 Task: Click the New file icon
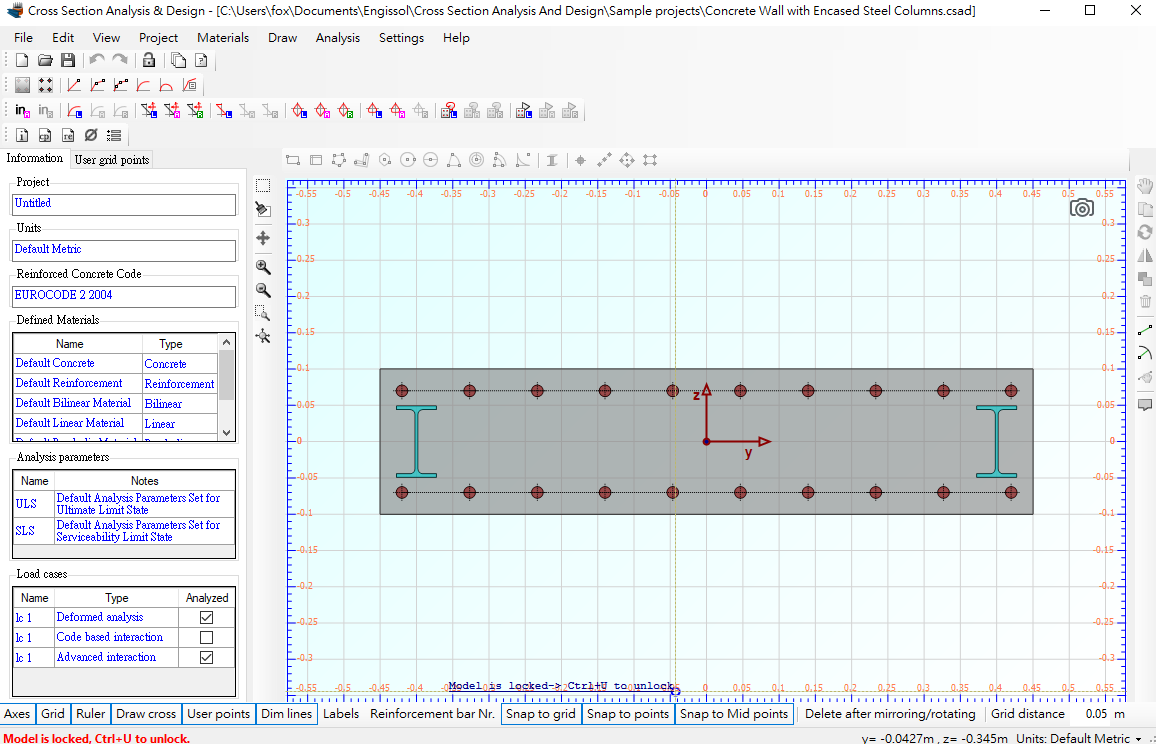[x=22, y=60]
